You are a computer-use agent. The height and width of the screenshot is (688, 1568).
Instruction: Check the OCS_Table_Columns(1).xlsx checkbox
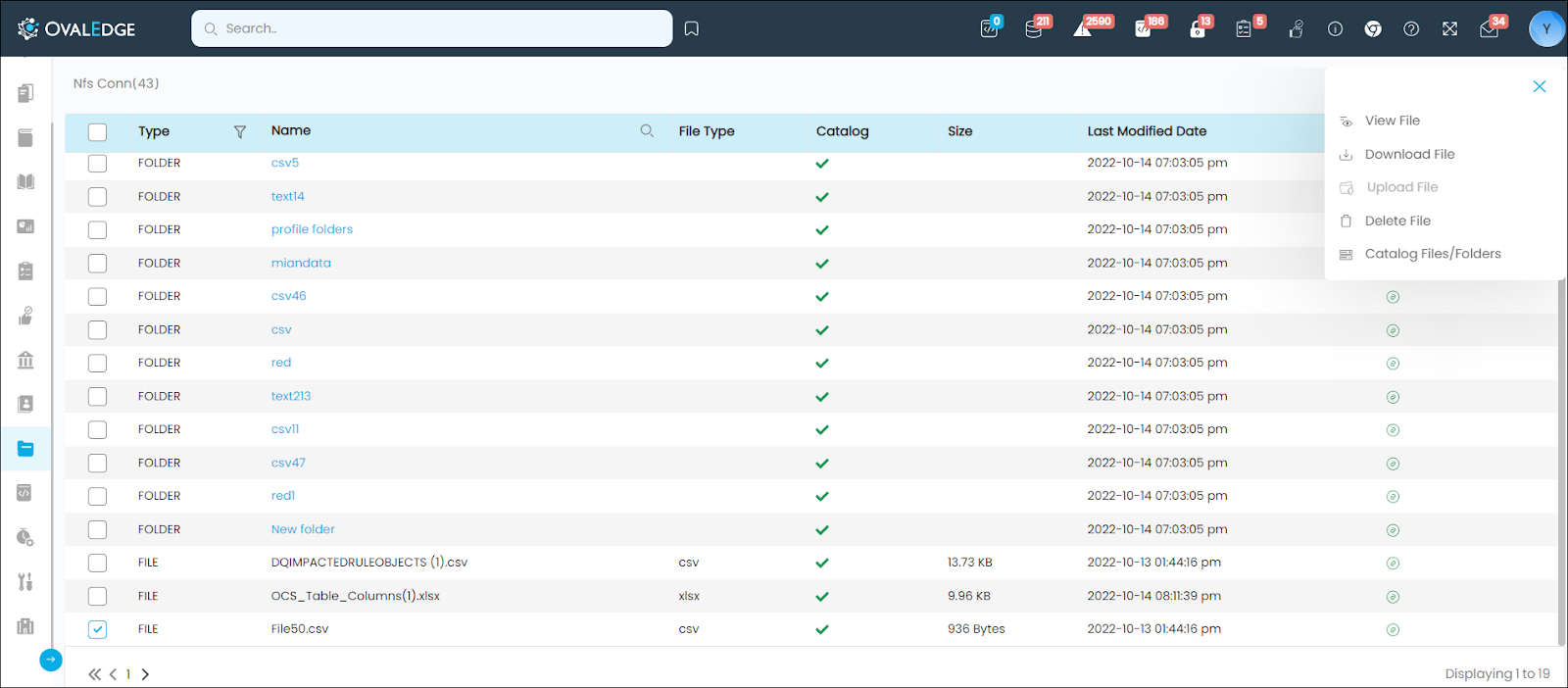[x=97, y=597]
